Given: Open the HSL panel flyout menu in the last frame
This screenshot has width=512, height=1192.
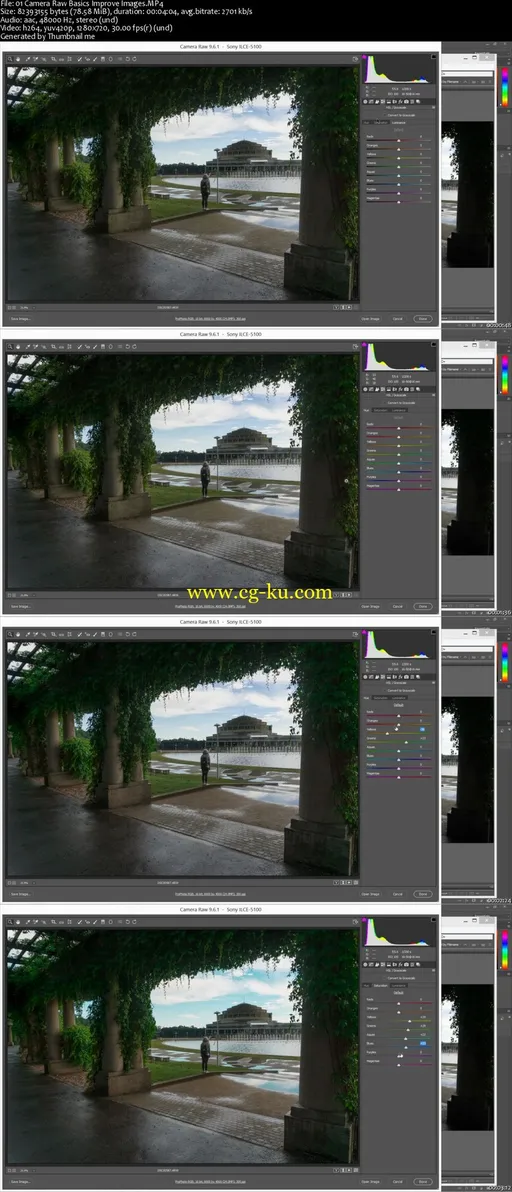Looking at the screenshot, I should point(434,971).
